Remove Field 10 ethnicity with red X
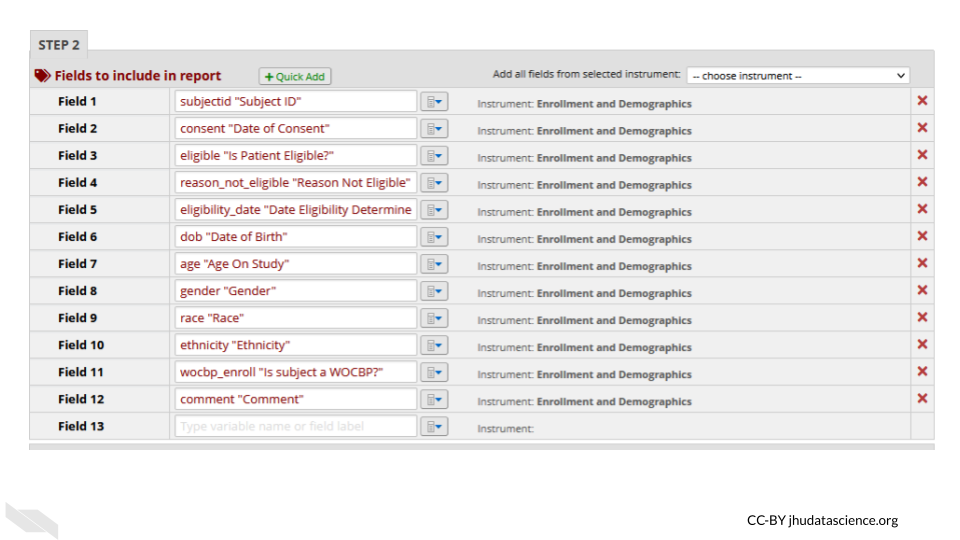960x540 pixels. click(x=922, y=344)
